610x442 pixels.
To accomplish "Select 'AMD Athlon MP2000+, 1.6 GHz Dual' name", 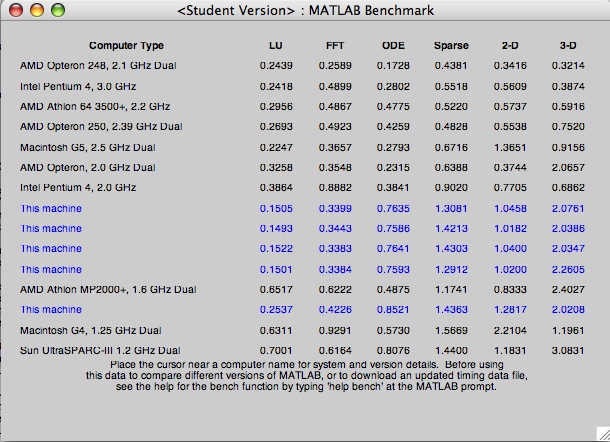I will pos(108,289).
